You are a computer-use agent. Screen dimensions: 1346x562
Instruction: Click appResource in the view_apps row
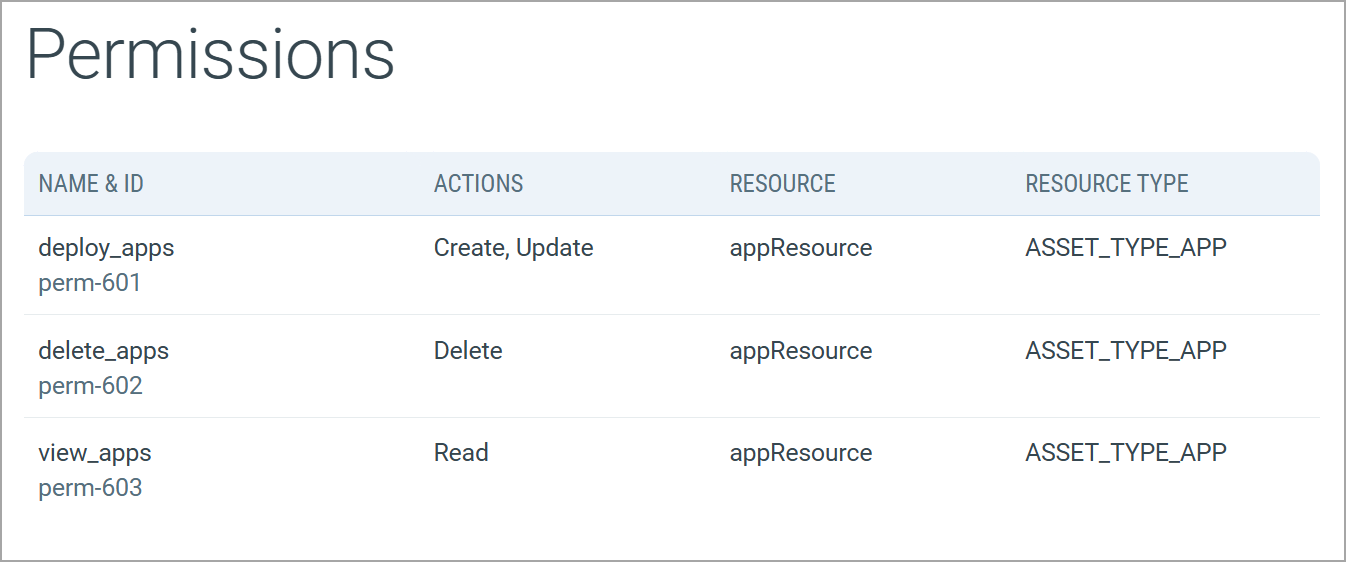tap(800, 453)
